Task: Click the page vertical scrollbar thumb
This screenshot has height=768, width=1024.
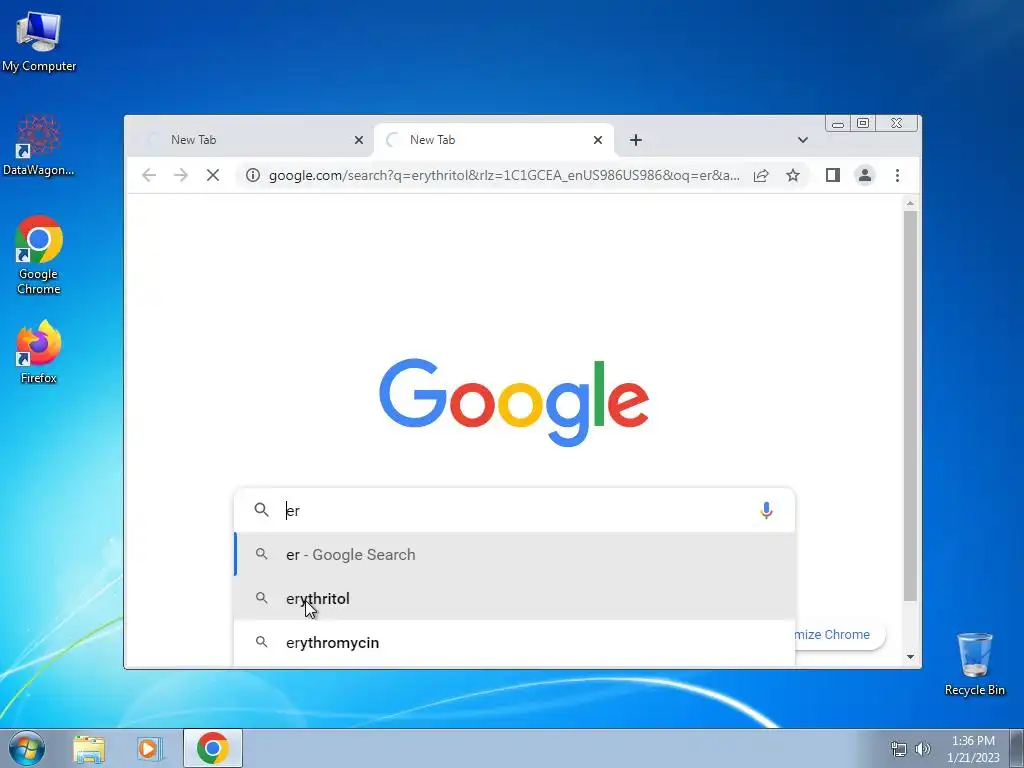Action: coord(910,406)
